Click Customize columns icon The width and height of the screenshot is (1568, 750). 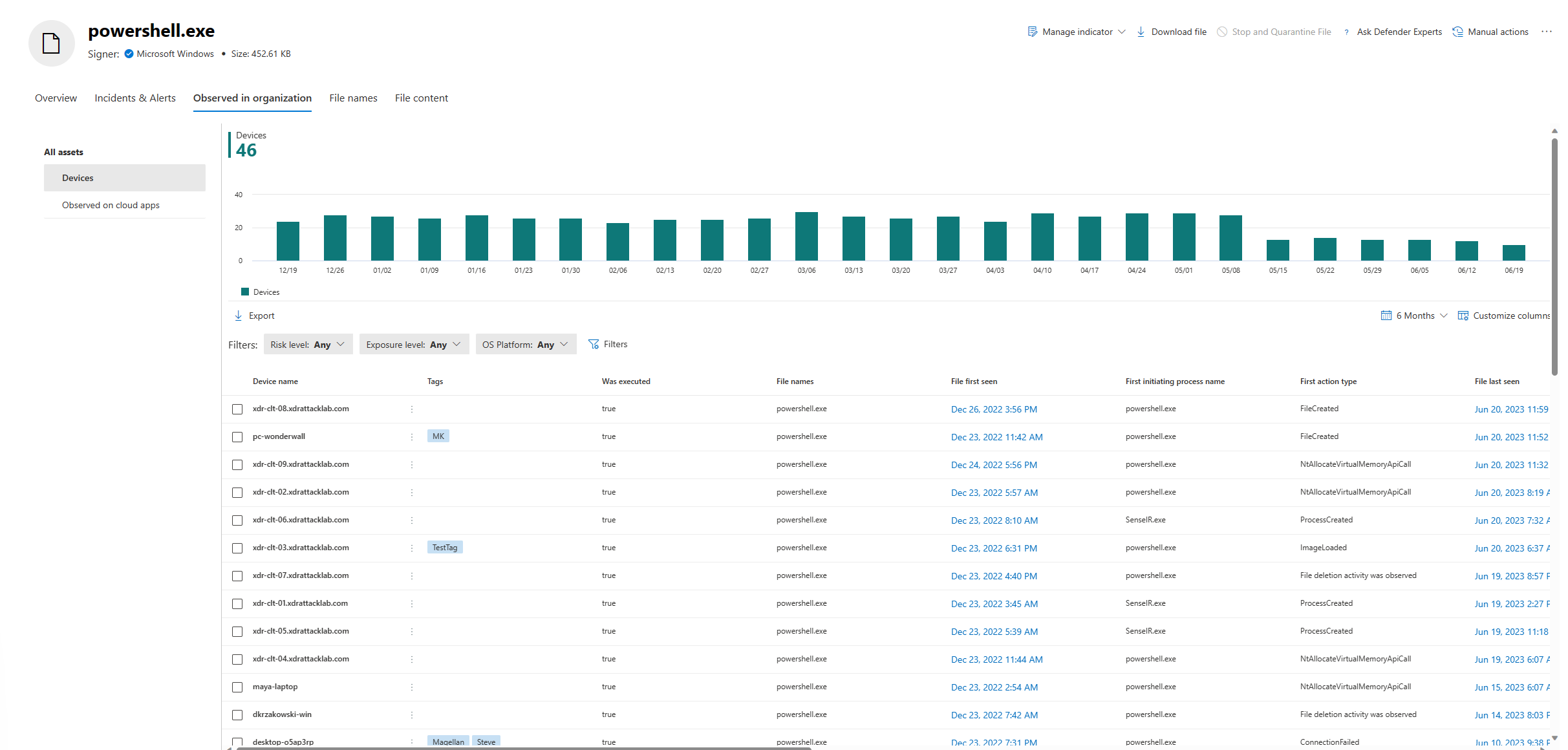coord(1463,316)
